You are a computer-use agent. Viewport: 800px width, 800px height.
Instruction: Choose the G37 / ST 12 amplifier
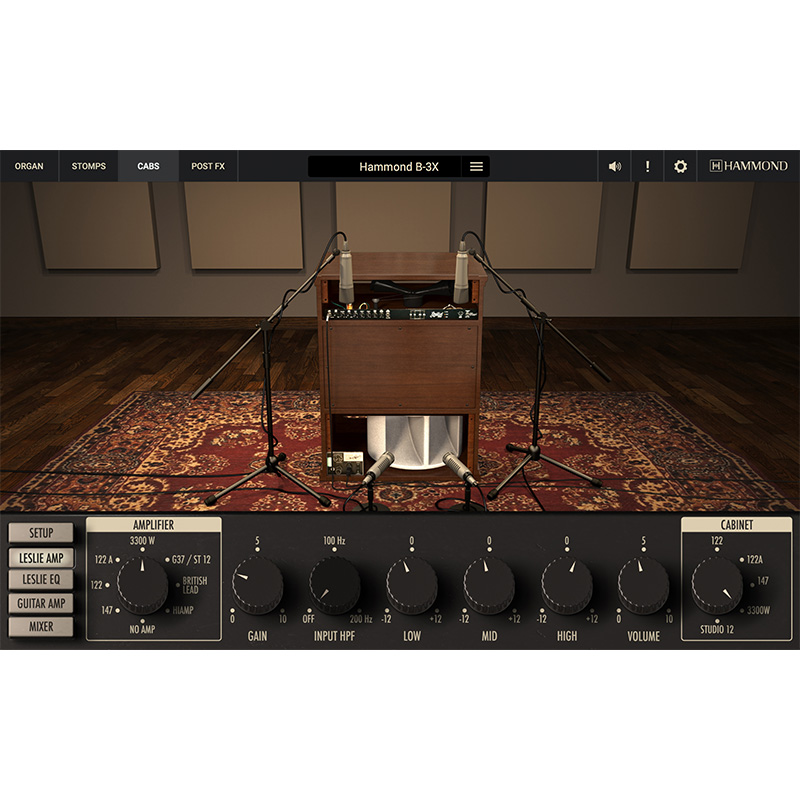[x=191, y=560]
